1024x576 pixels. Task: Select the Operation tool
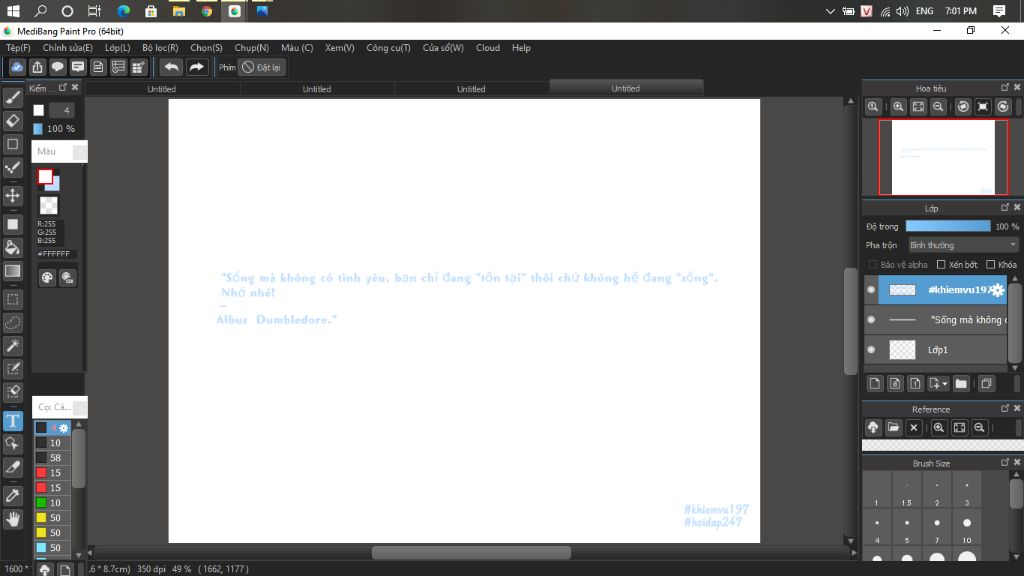[12, 444]
